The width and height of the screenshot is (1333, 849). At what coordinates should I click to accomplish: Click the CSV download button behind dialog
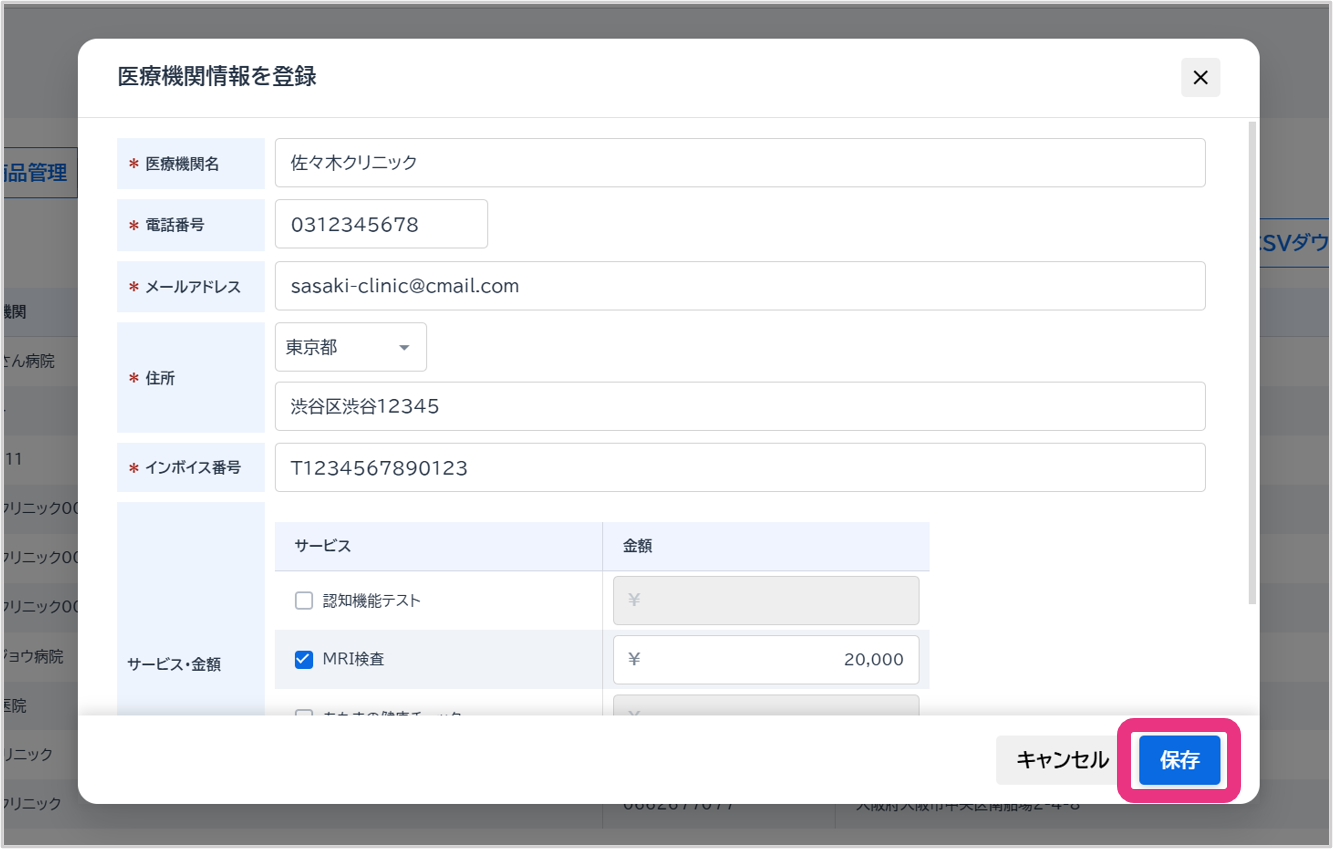click(x=1294, y=243)
